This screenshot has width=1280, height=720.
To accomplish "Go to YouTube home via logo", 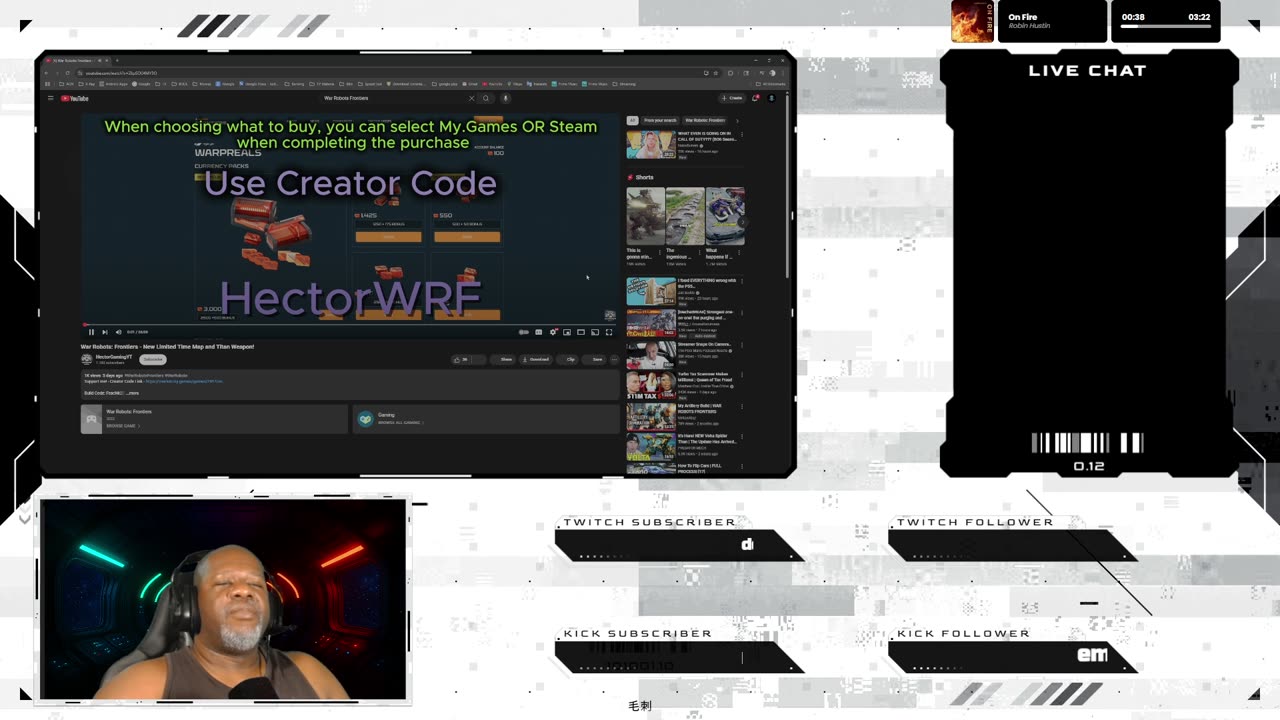I will pyautogui.click(x=75, y=98).
